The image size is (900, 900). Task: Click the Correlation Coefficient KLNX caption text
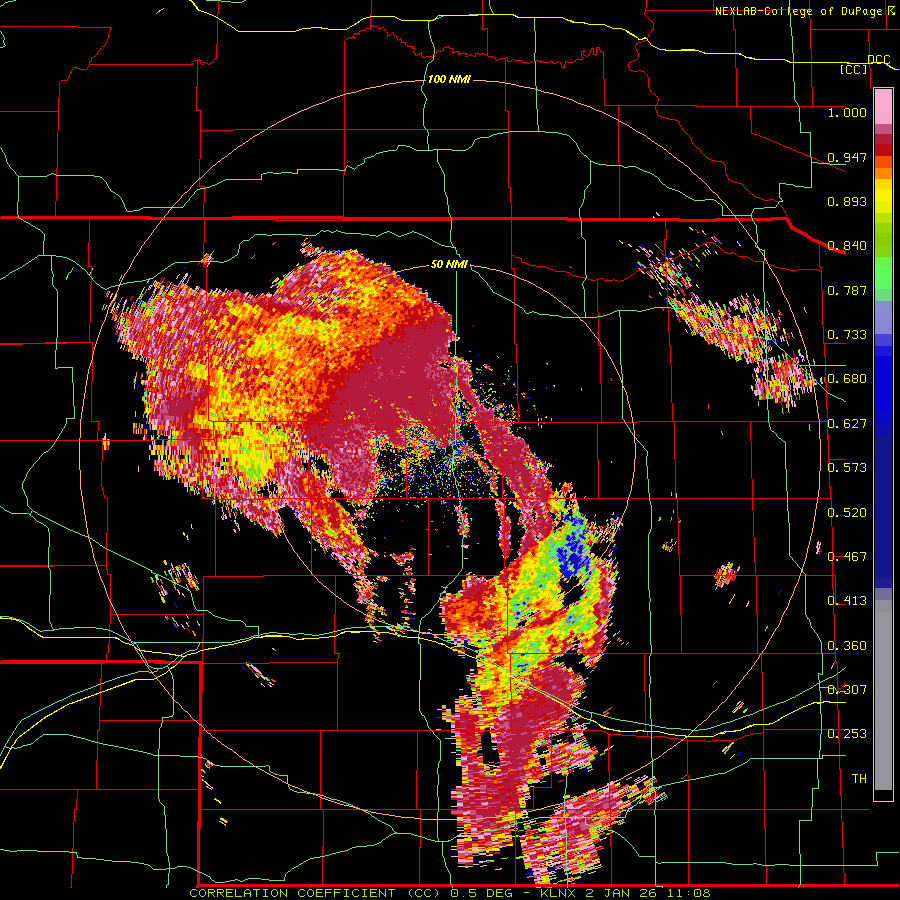[449, 893]
